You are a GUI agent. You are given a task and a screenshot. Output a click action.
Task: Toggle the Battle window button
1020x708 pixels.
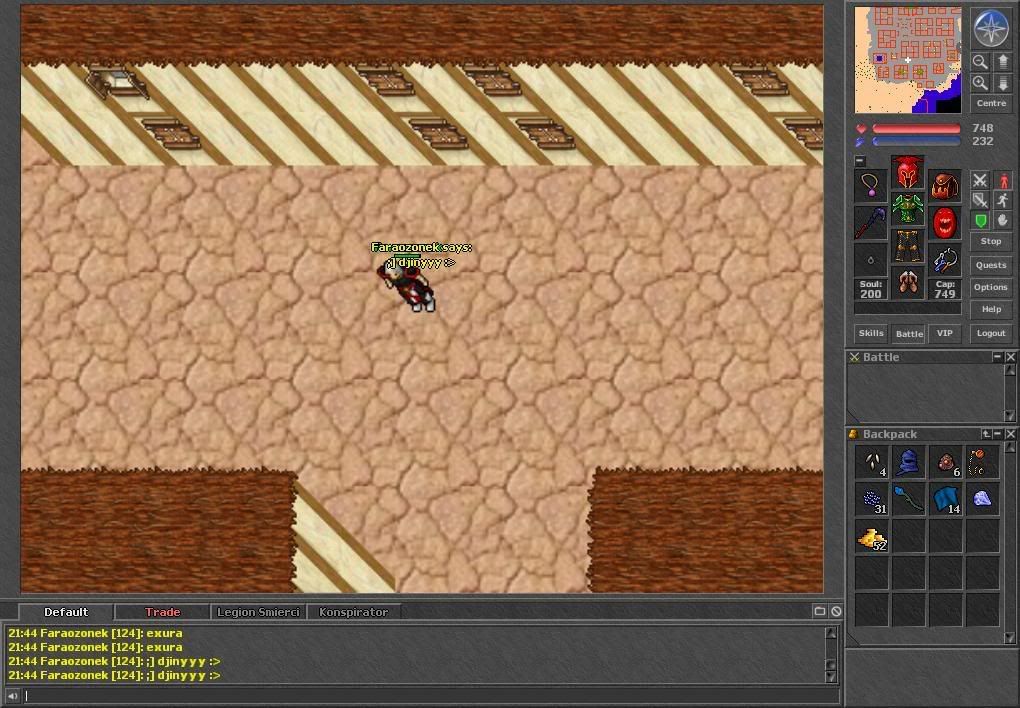(x=909, y=334)
